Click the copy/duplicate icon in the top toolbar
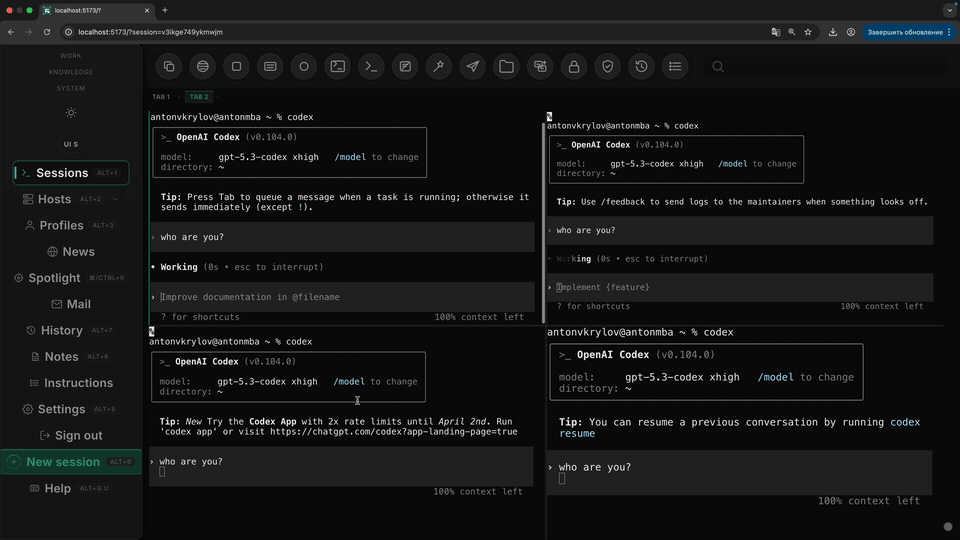This screenshot has width=960, height=540. 169,66
